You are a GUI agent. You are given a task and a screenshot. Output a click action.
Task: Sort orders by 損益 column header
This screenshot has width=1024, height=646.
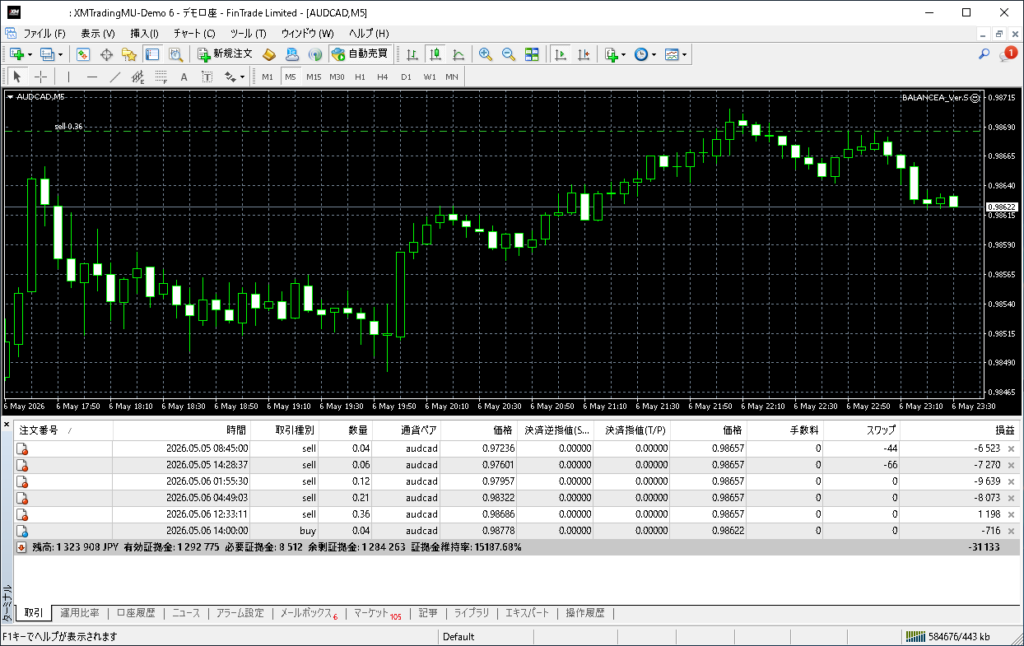[x=1004, y=430]
